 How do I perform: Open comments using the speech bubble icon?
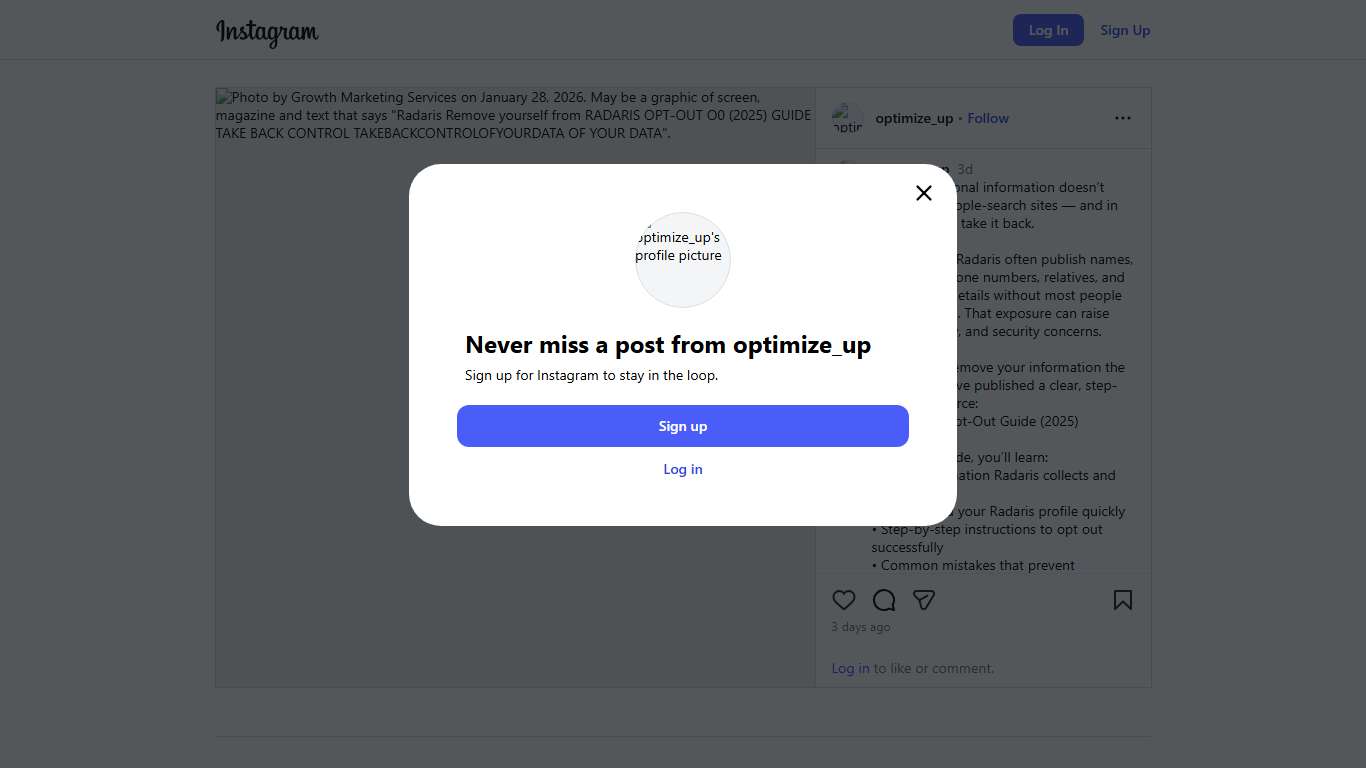click(884, 600)
